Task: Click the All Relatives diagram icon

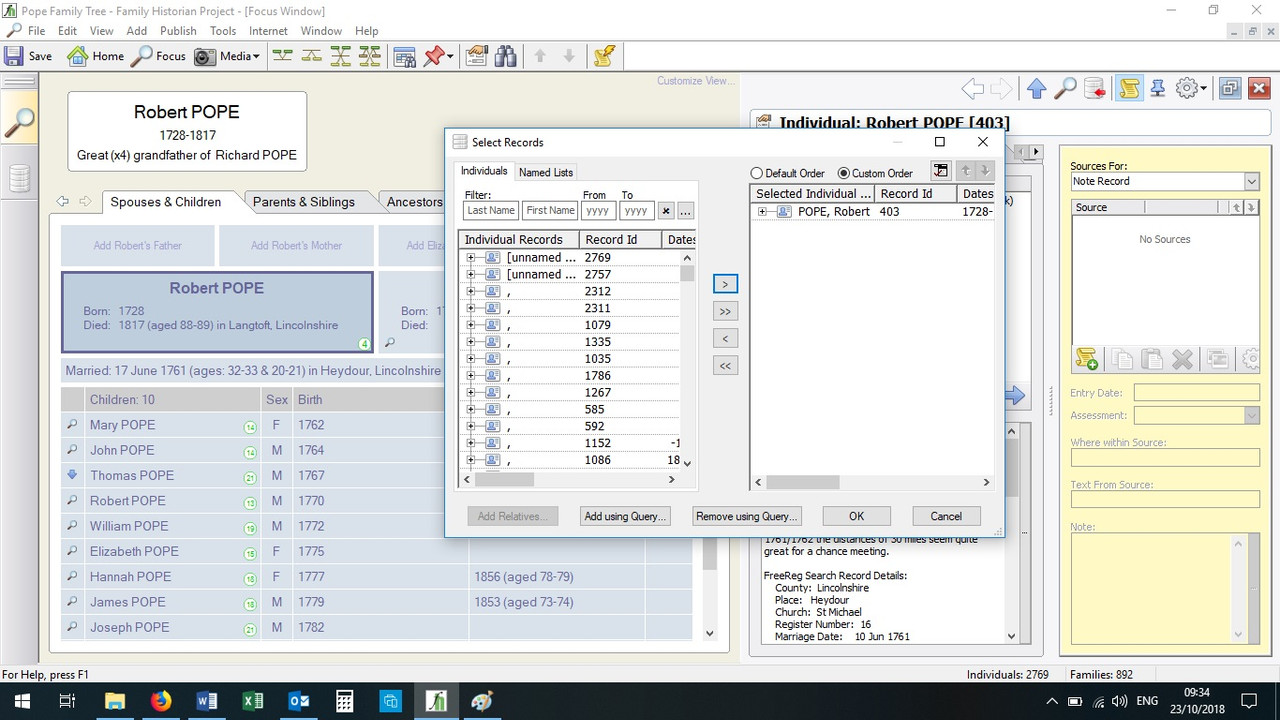Action: [x=370, y=56]
